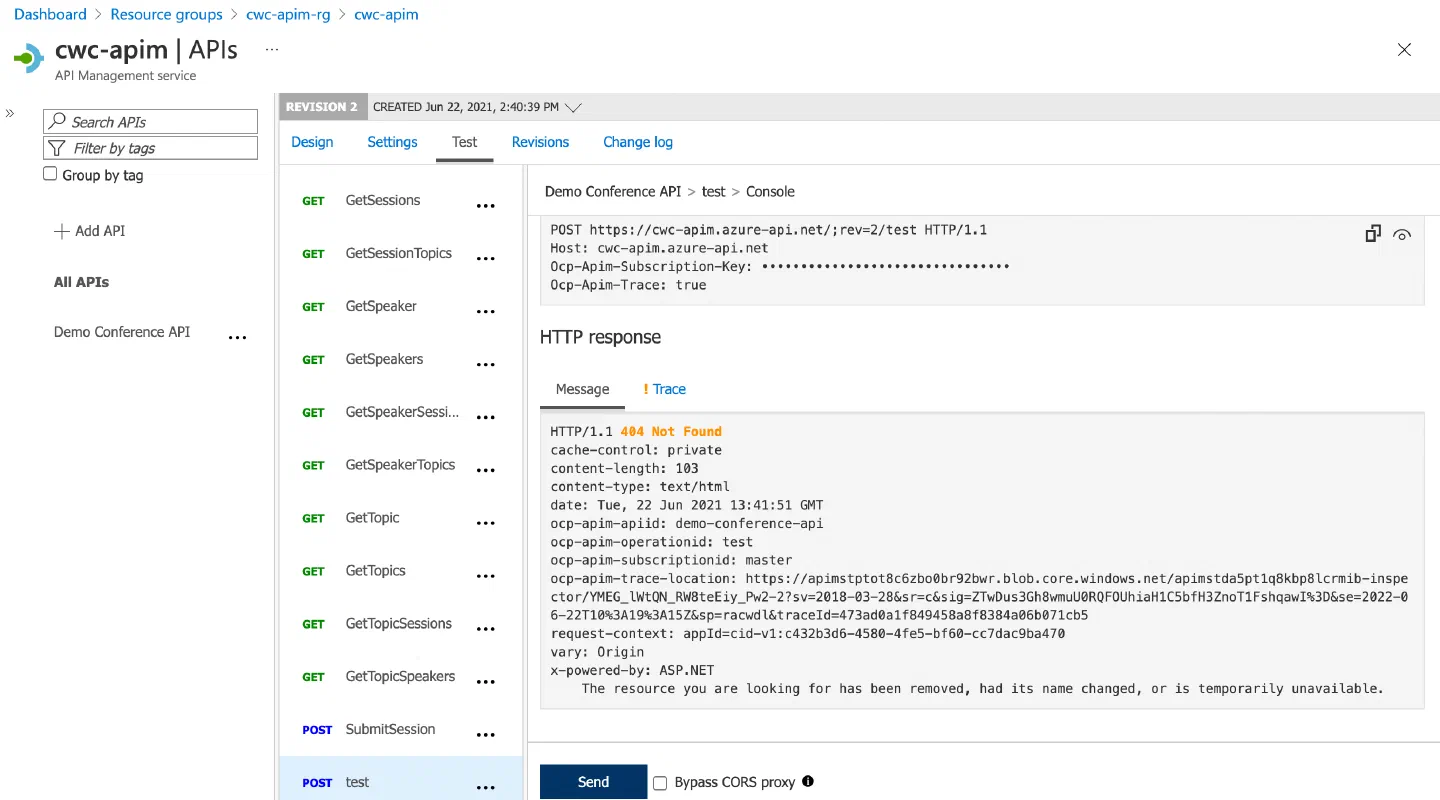The height and width of the screenshot is (800, 1440).
Task: Select Demo Conference API in the list
Action: [x=122, y=332]
